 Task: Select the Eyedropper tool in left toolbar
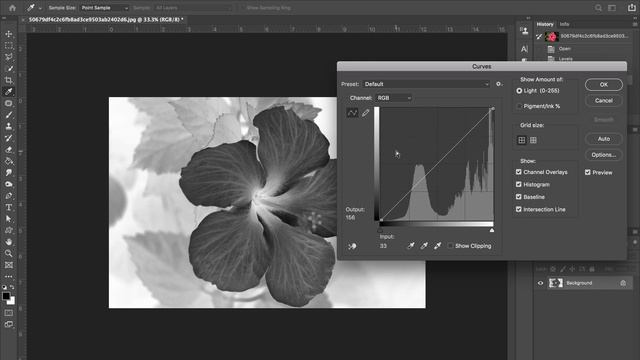coord(9,91)
